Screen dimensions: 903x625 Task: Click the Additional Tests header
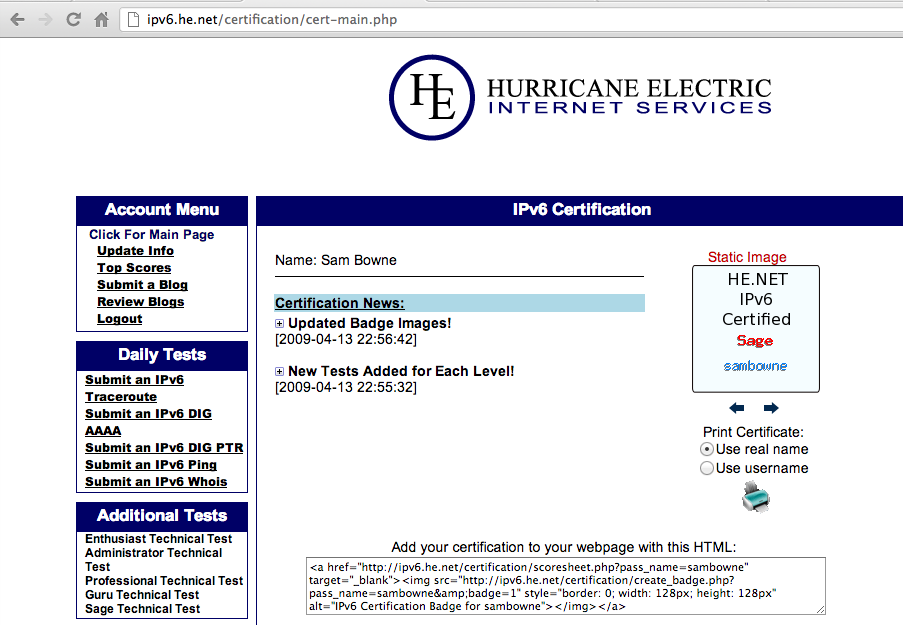click(x=162, y=516)
